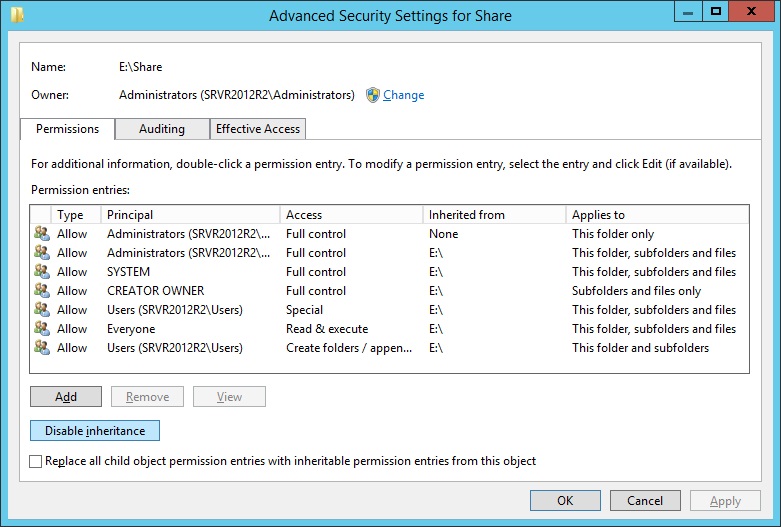Viewport: 781px width, 527px height.
Task: Click the user group icon for SYSTEM entry
Action: (x=41, y=271)
